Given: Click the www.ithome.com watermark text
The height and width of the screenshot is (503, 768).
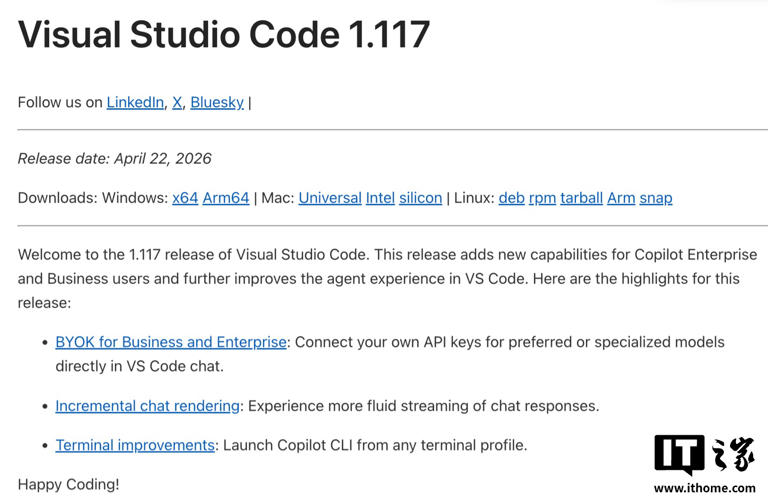Looking at the screenshot, I should (x=705, y=489).
